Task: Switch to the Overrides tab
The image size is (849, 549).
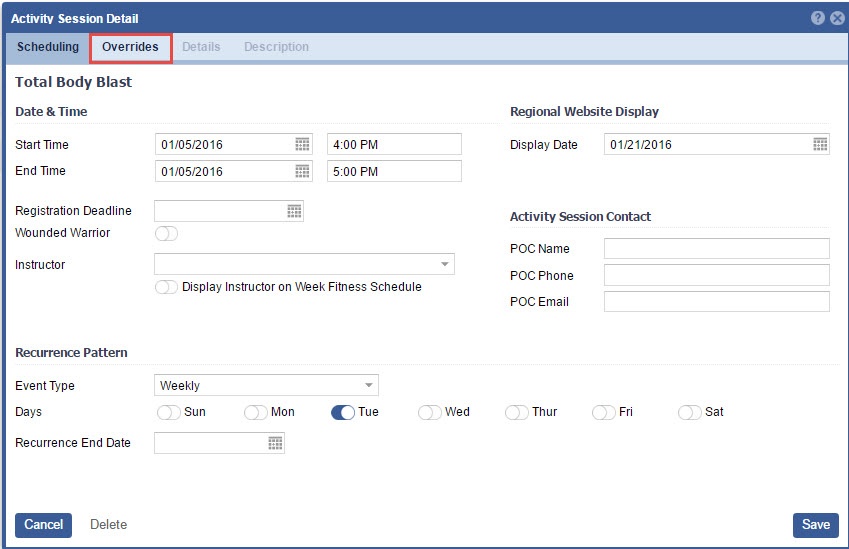Action: (x=130, y=47)
